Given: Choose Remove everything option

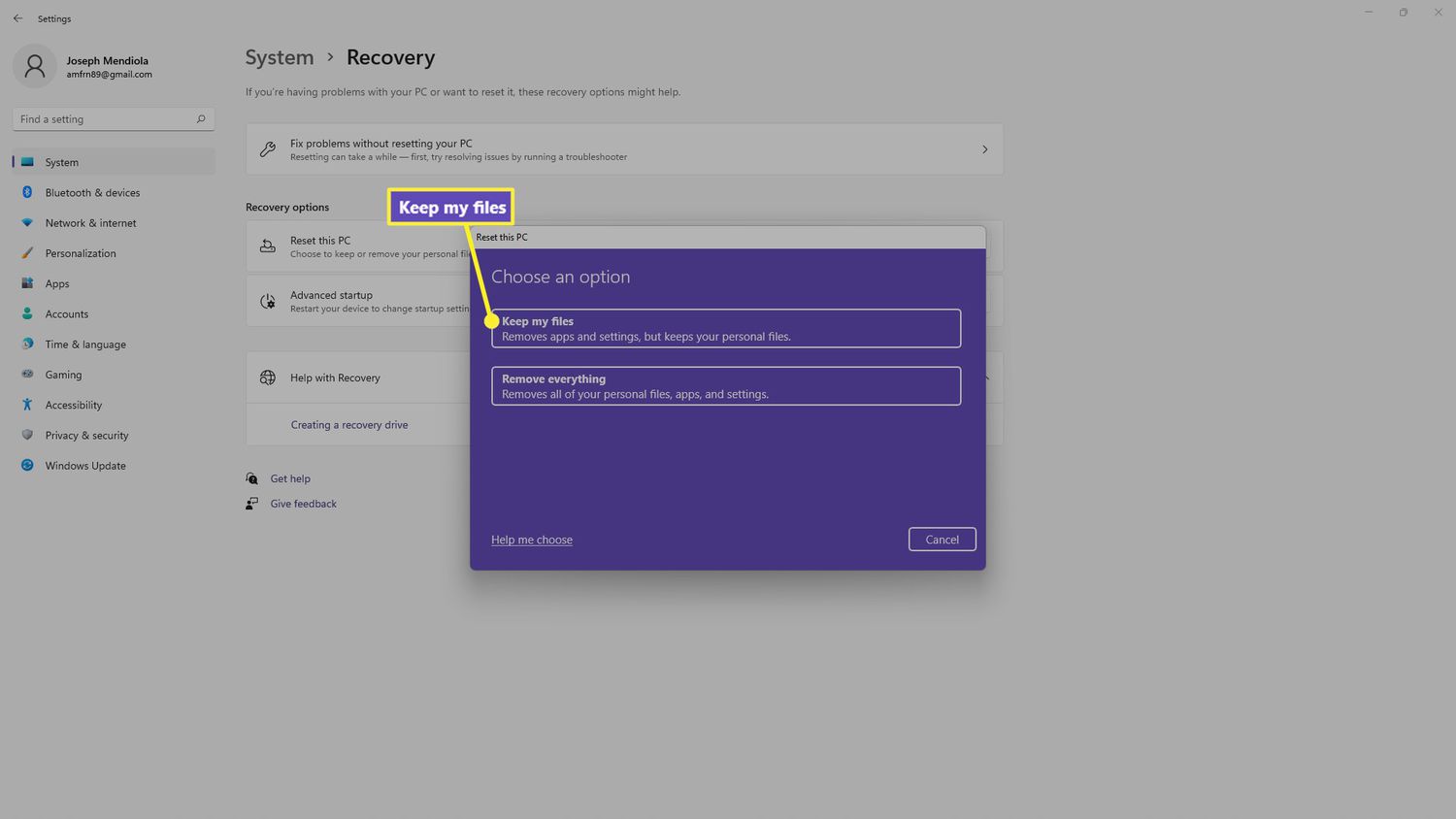Looking at the screenshot, I should [x=725, y=386].
